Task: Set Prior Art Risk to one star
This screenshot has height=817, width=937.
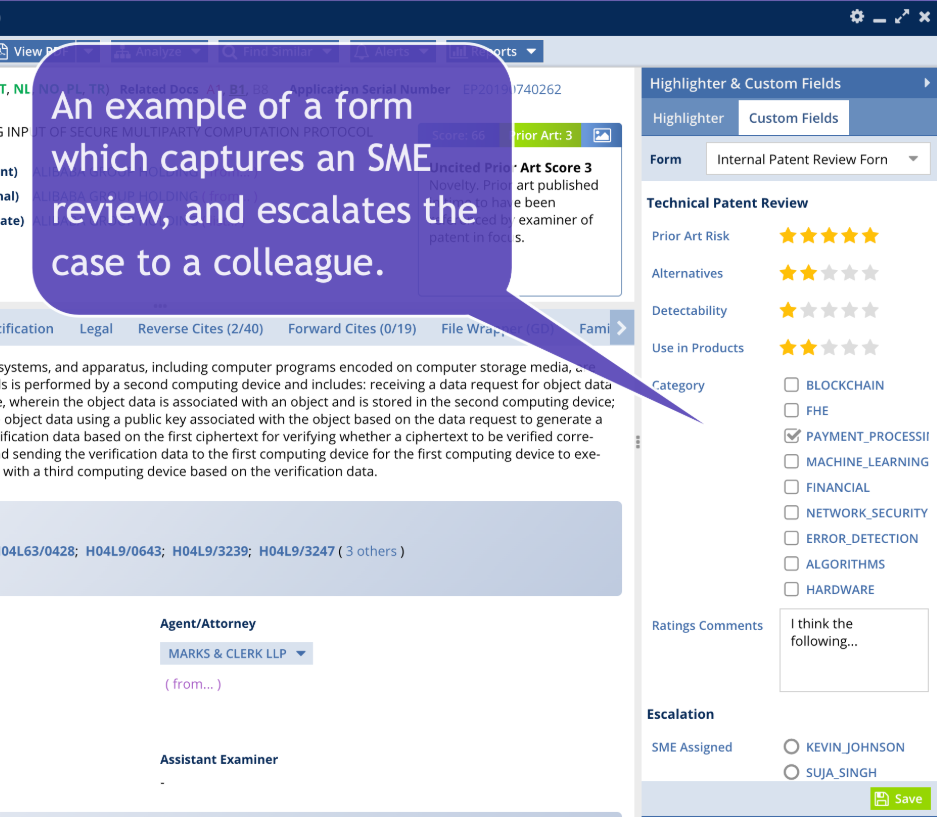Action: click(788, 236)
